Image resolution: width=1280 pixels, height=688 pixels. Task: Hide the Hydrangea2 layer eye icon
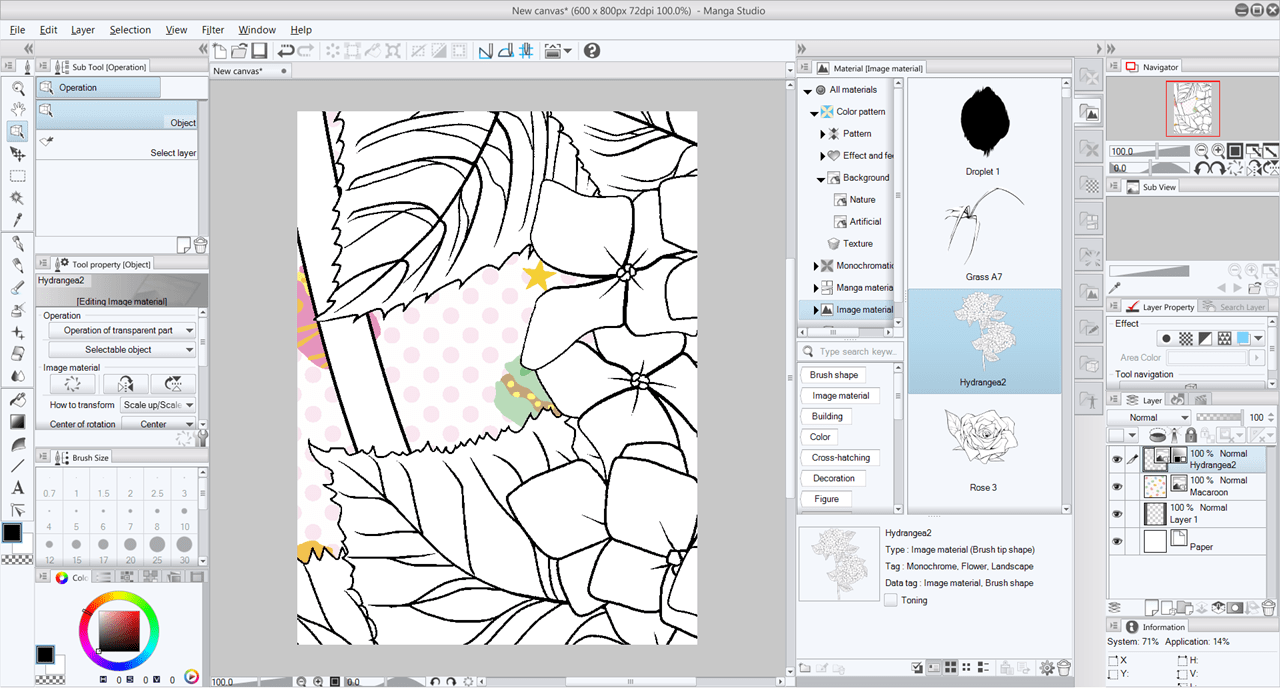click(x=1117, y=459)
